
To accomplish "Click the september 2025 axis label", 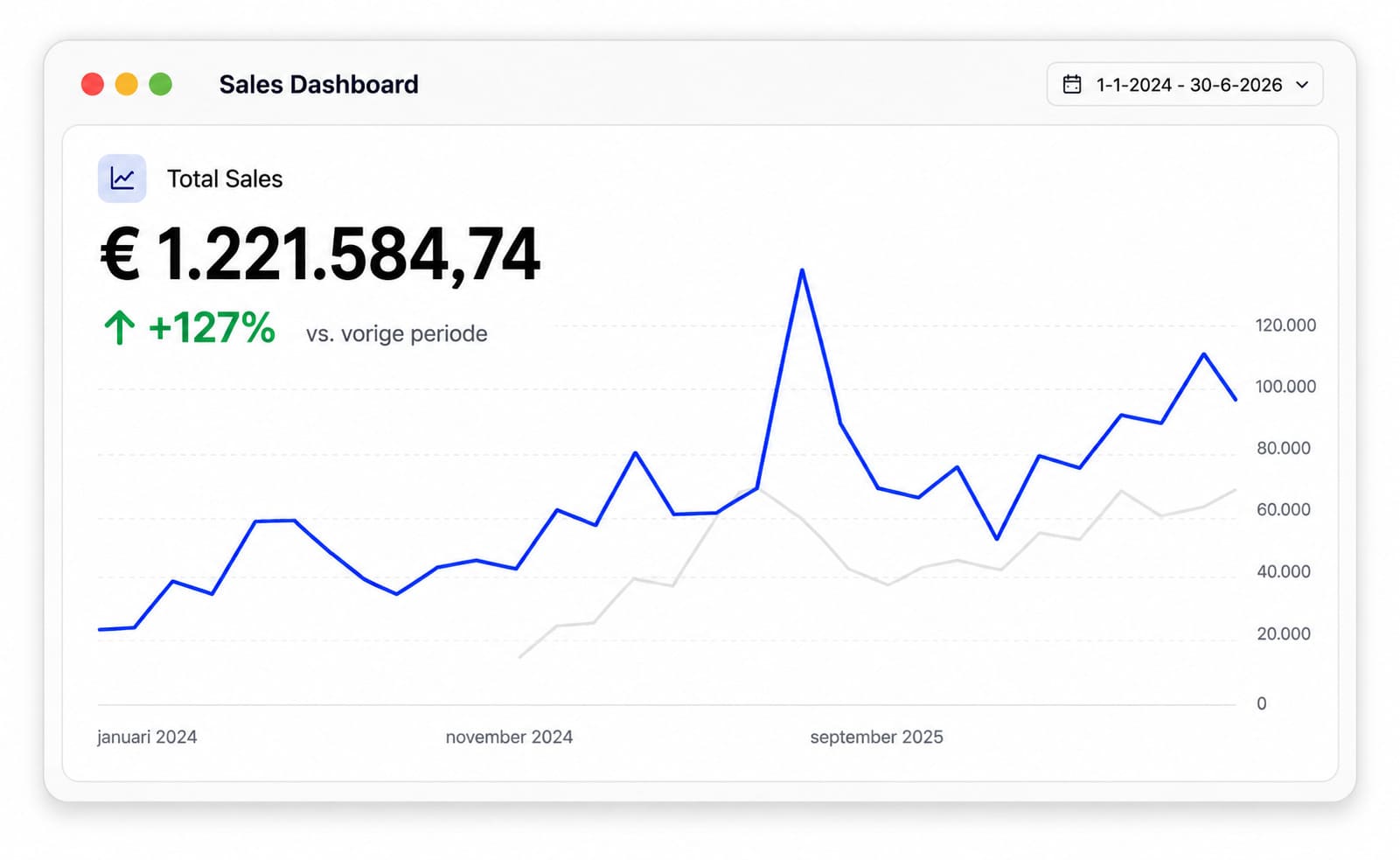I will (x=877, y=737).
